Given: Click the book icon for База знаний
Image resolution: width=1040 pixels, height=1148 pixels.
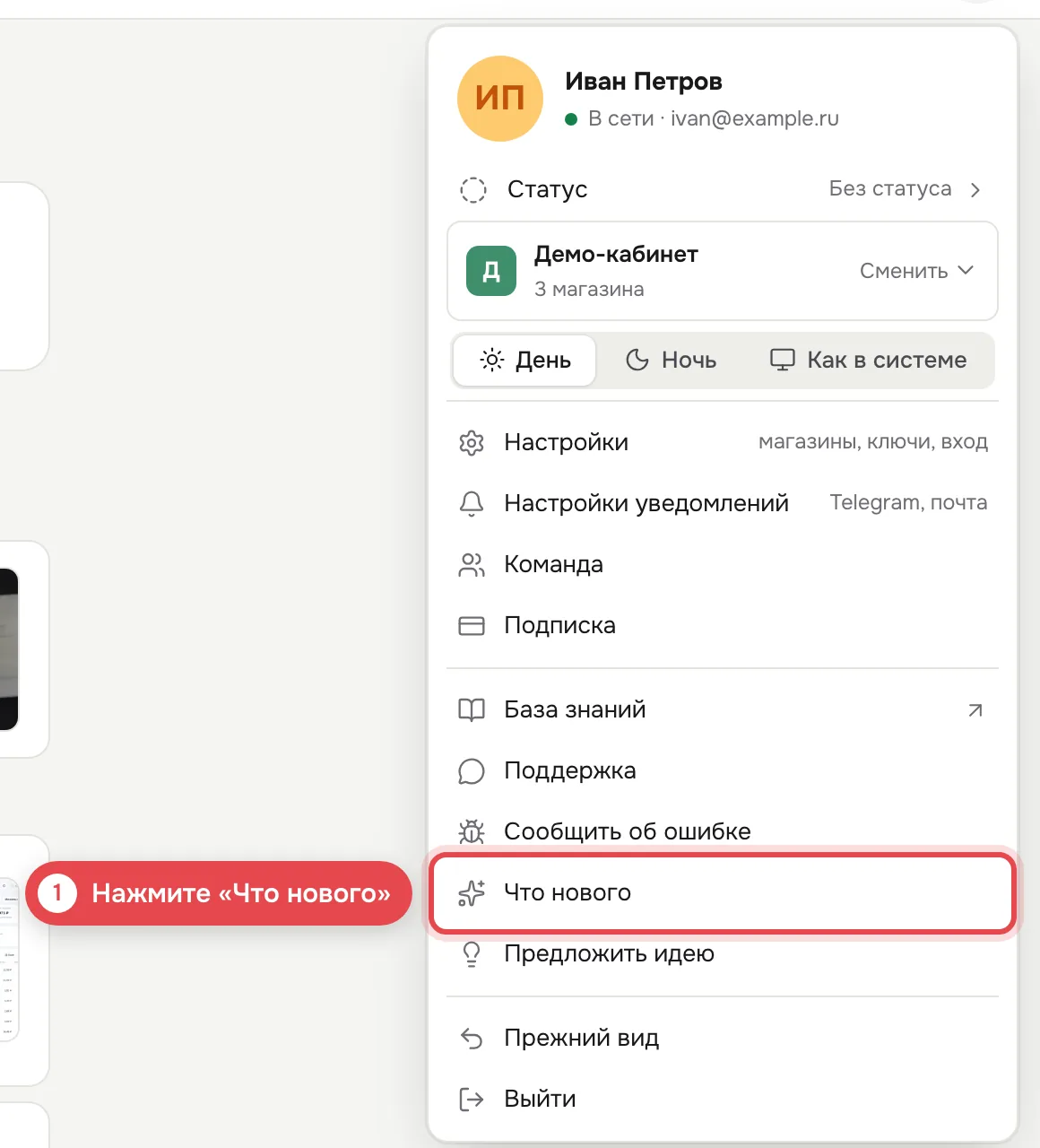Looking at the screenshot, I should (472, 709).
